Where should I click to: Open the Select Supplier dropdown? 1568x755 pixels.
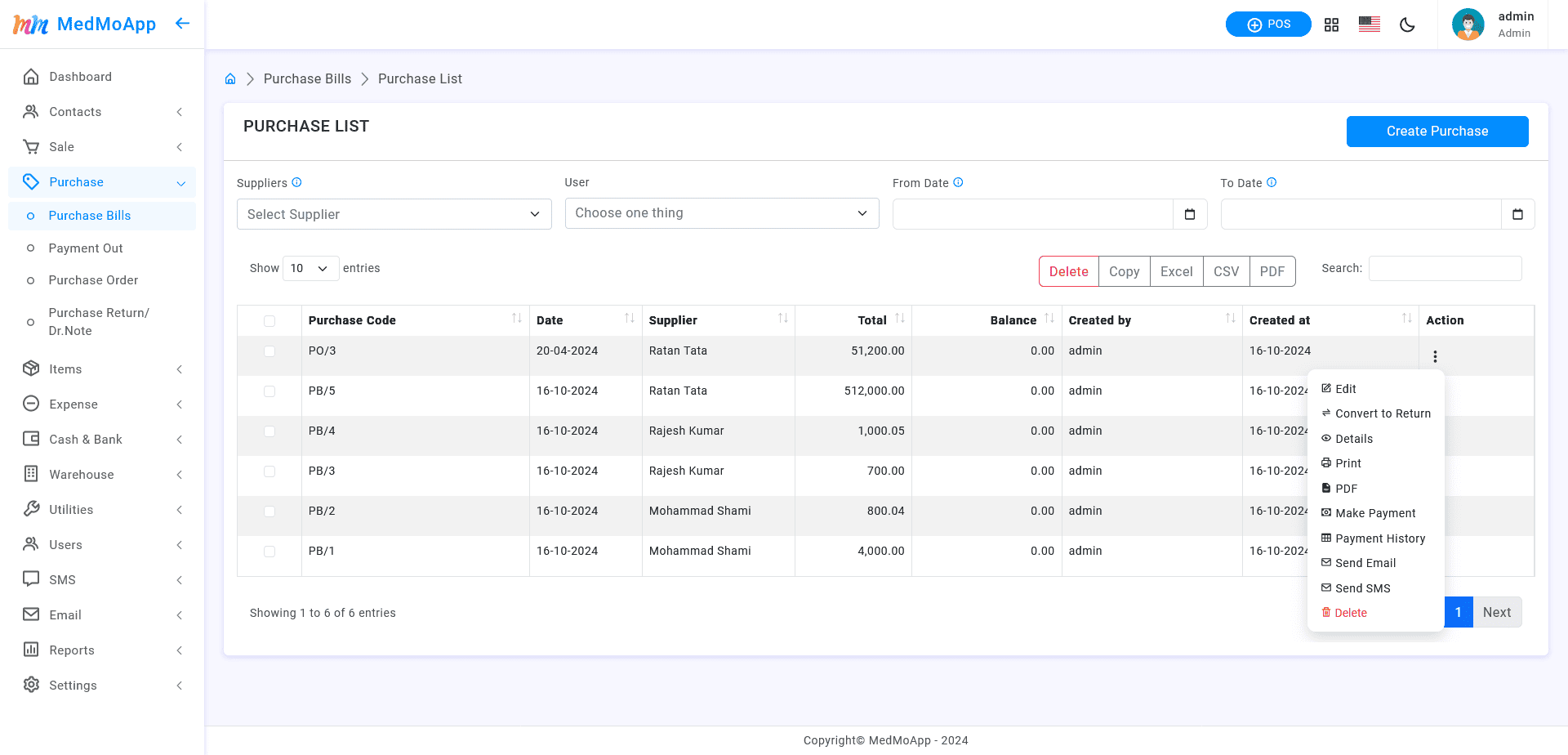394,214
